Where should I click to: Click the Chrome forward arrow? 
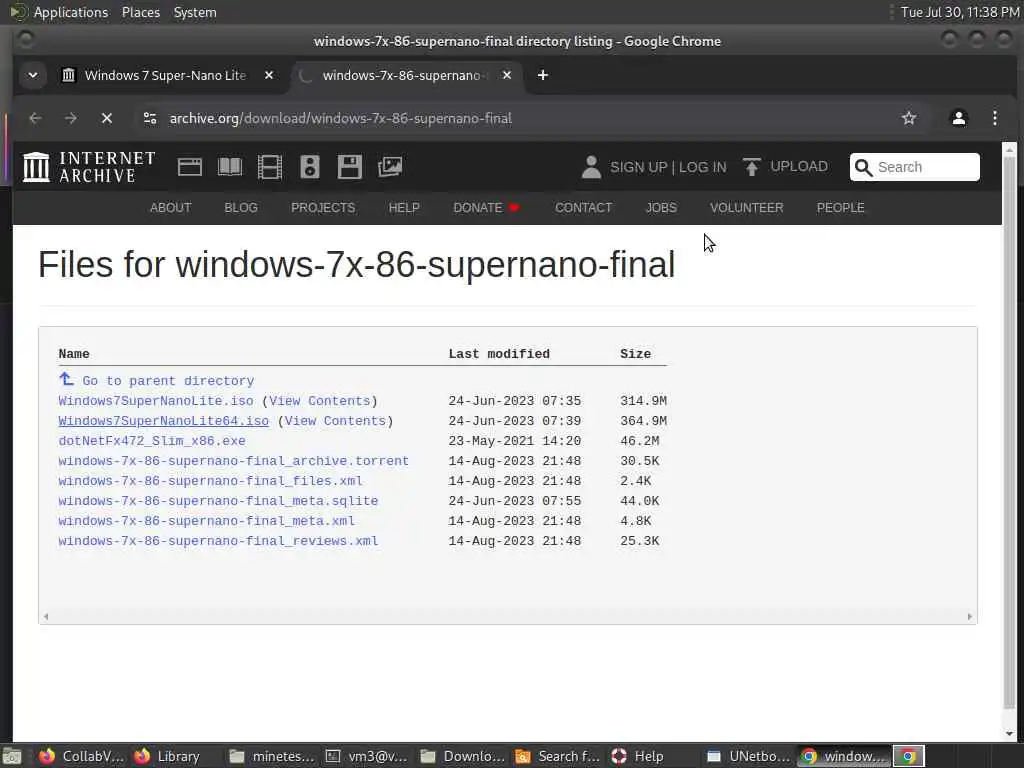pyautogui.click(x=71, y=118)
